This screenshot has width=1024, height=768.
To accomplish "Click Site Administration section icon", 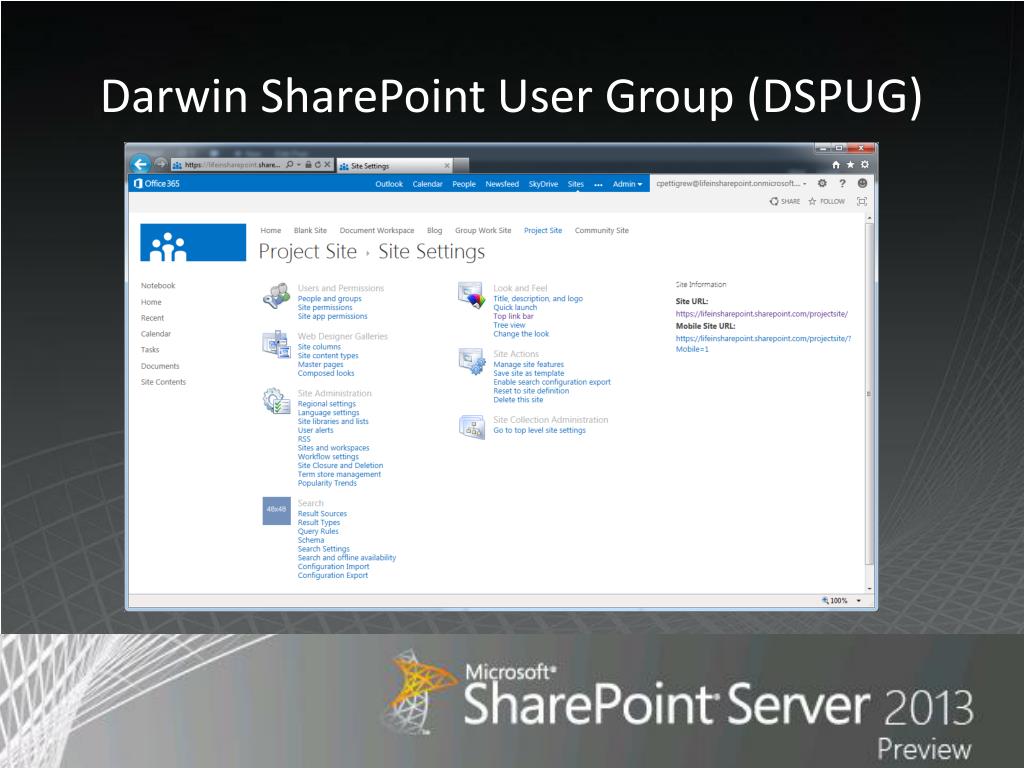I will (276, 400).
